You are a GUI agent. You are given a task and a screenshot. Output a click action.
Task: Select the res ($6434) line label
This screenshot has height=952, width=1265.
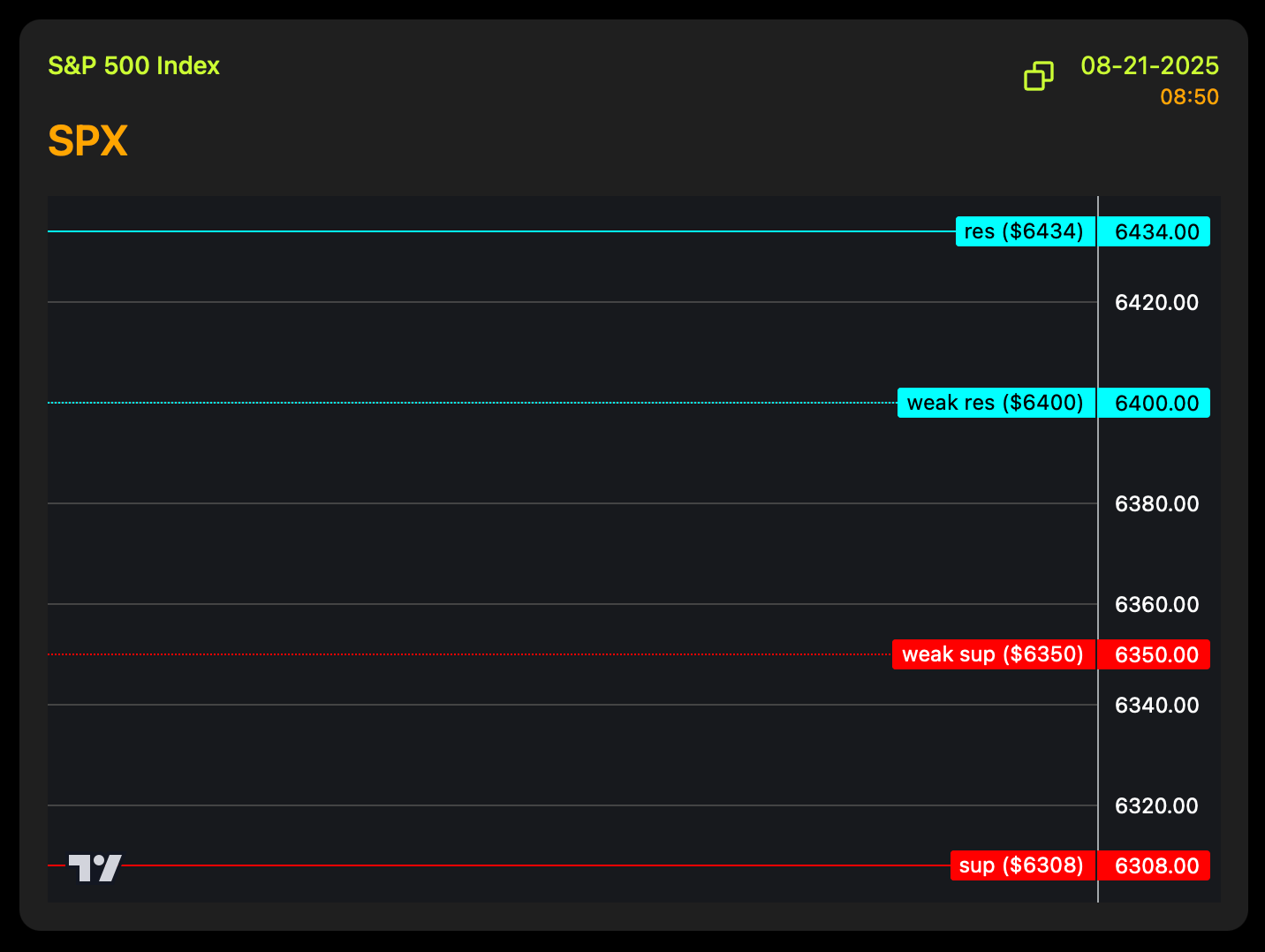point(1026,231)
